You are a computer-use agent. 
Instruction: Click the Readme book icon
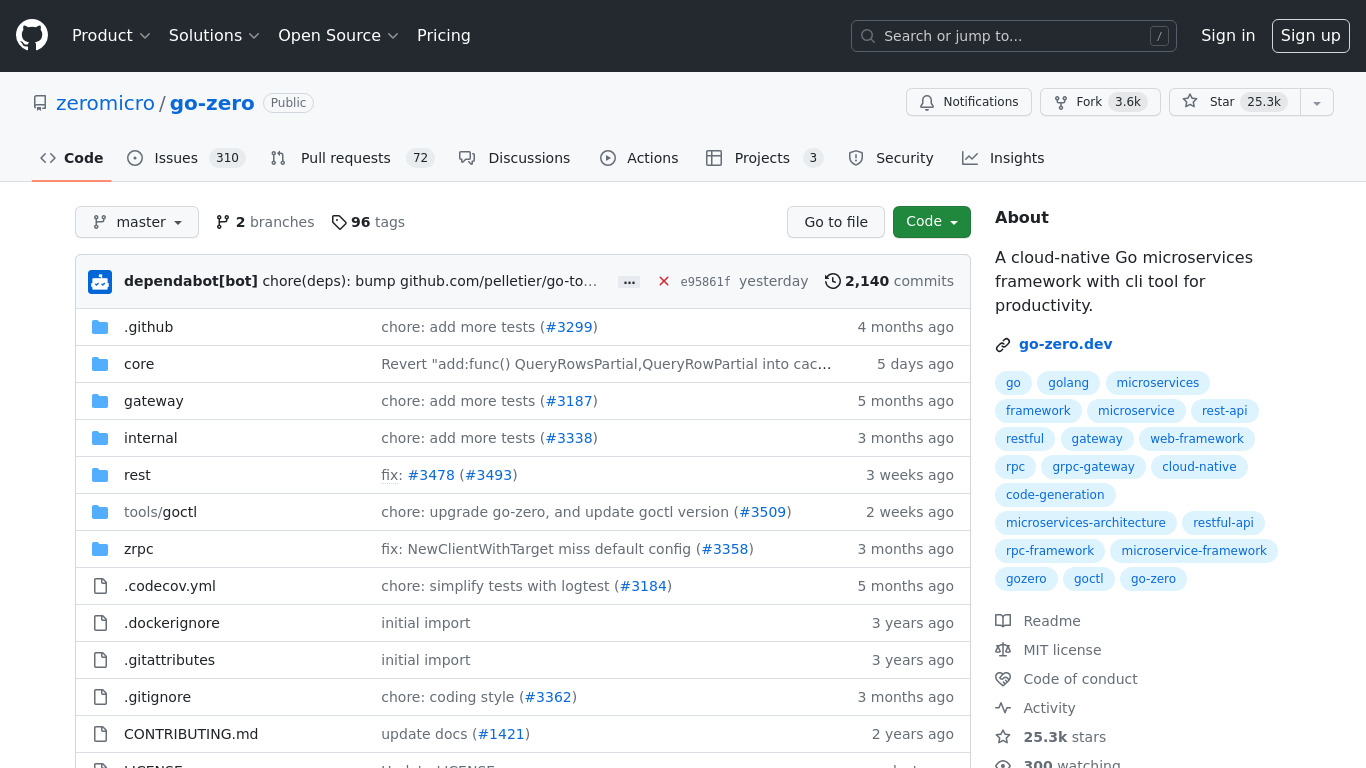click(1003, 621)
